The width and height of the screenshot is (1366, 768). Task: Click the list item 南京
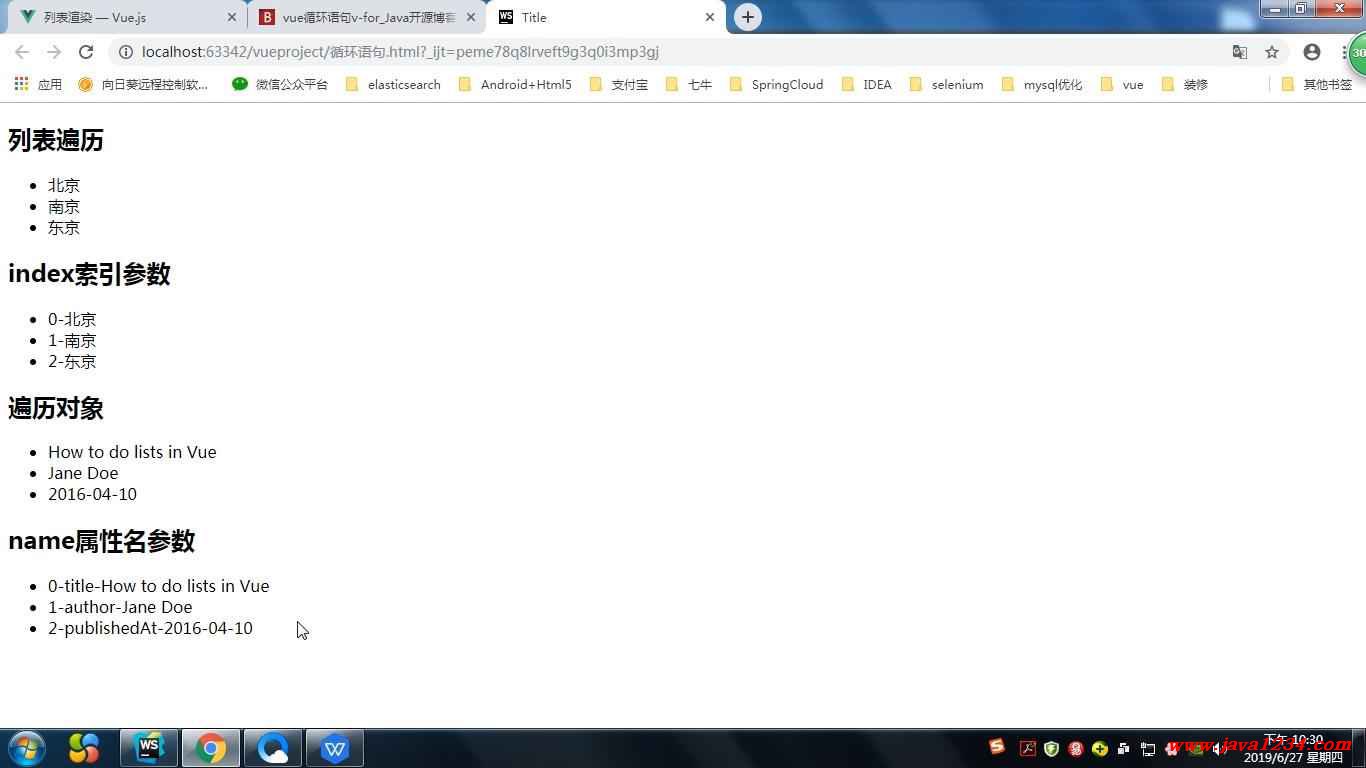pos(64,206)
